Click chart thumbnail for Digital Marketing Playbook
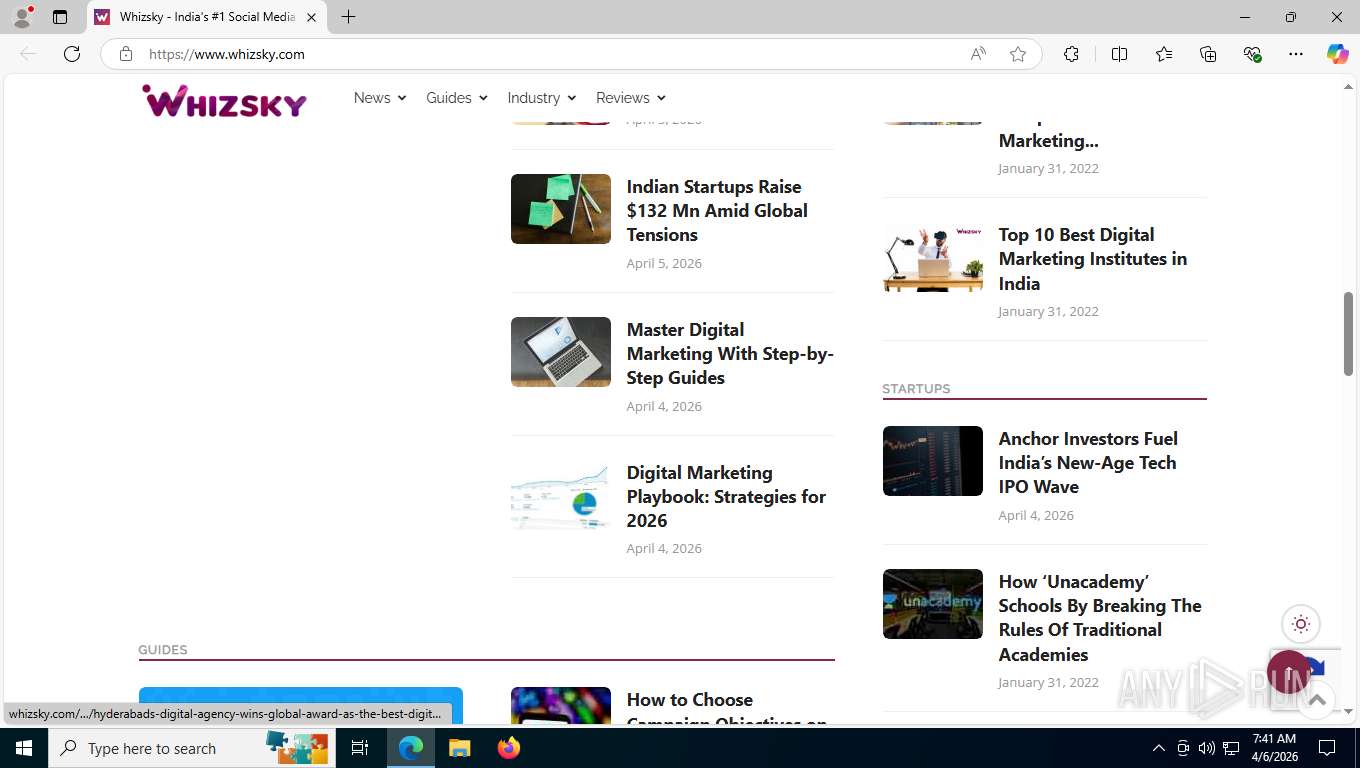The width and height of the screenshot is (1360, 768). pos(561,495)
